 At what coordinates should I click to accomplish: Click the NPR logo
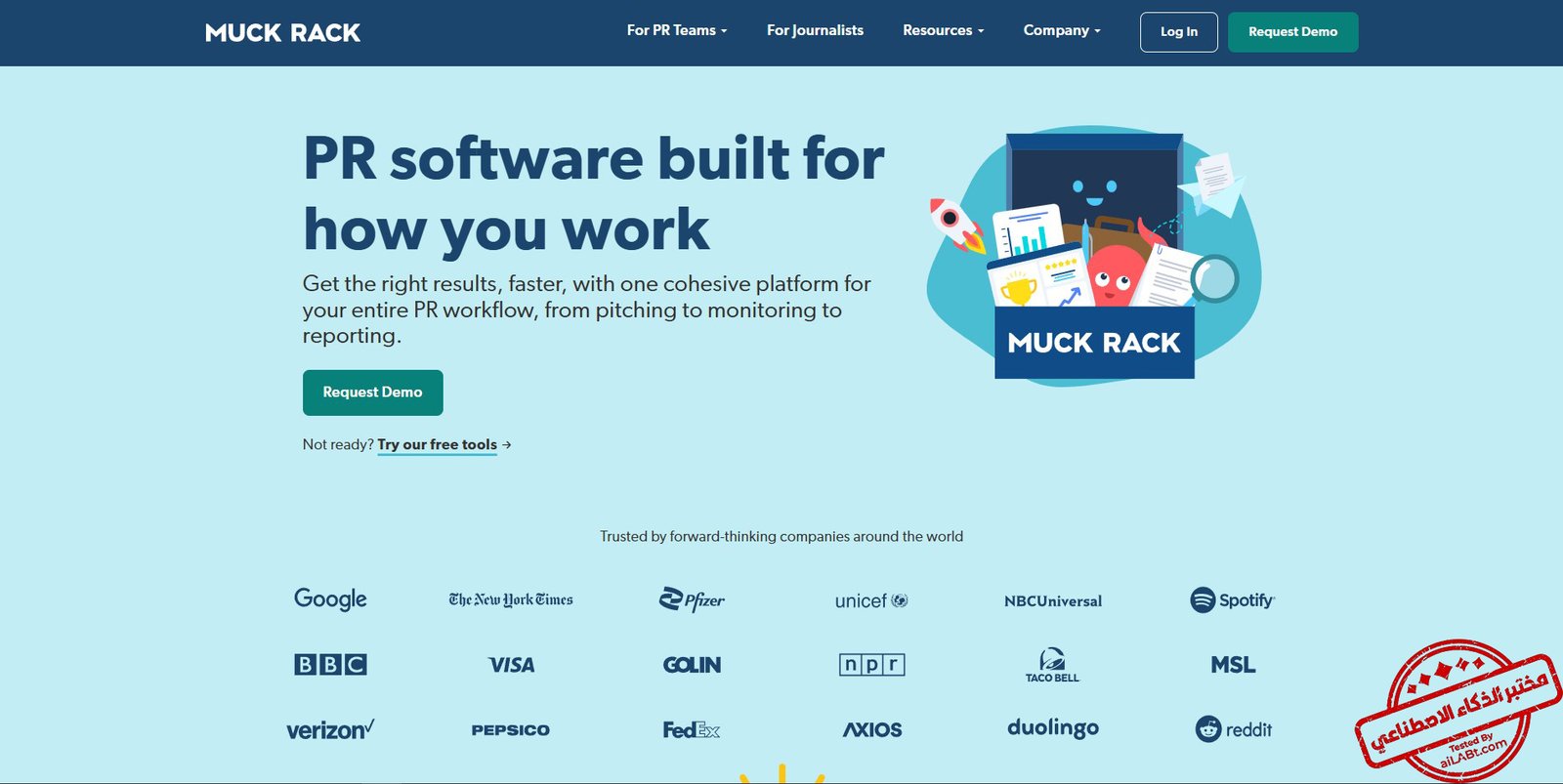click(871, 665)
